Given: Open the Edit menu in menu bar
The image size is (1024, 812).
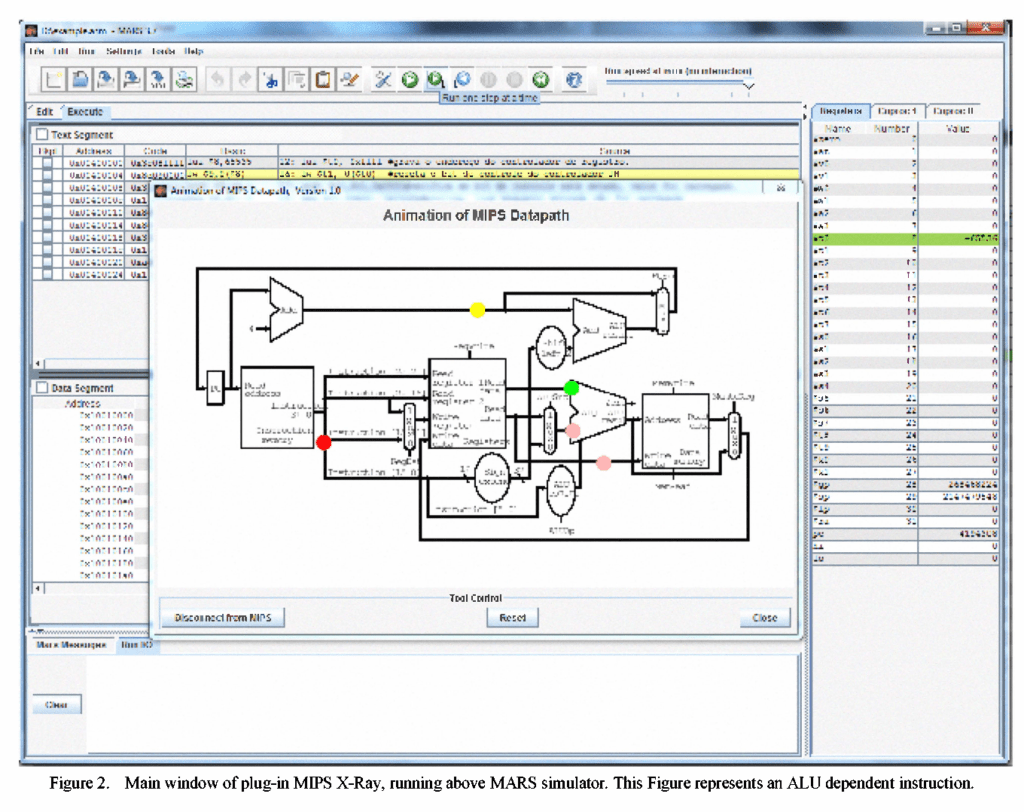Looking at the screenshot, I should tap(61, 51).
